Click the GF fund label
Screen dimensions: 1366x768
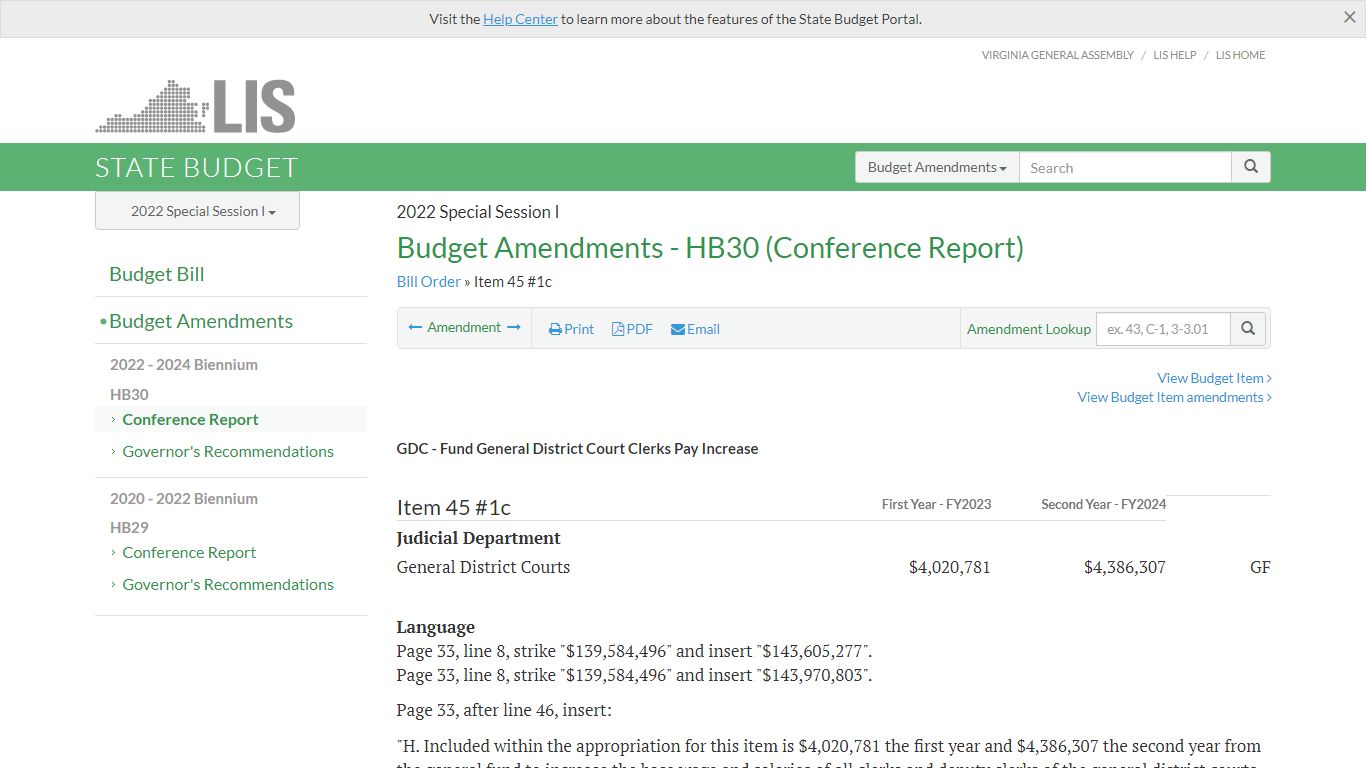1260,567
